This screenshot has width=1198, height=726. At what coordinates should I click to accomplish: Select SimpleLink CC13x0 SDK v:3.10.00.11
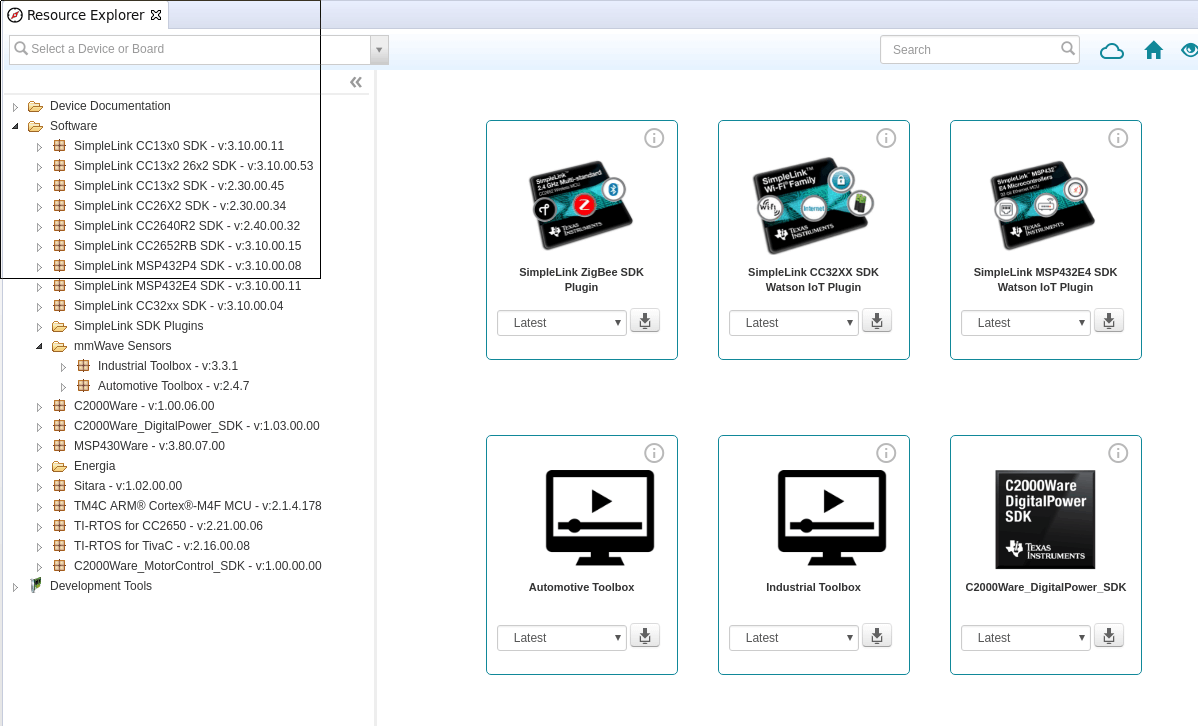pos(179,146)
